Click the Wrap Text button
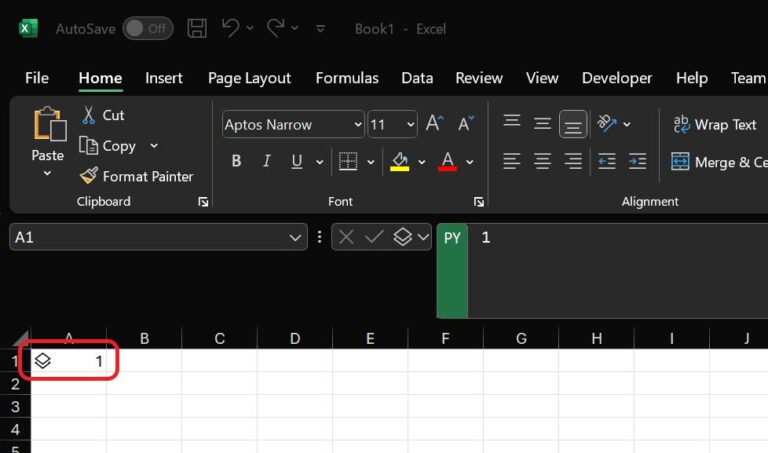The height and width of the screenshot is (453, 768). (715, 124)
